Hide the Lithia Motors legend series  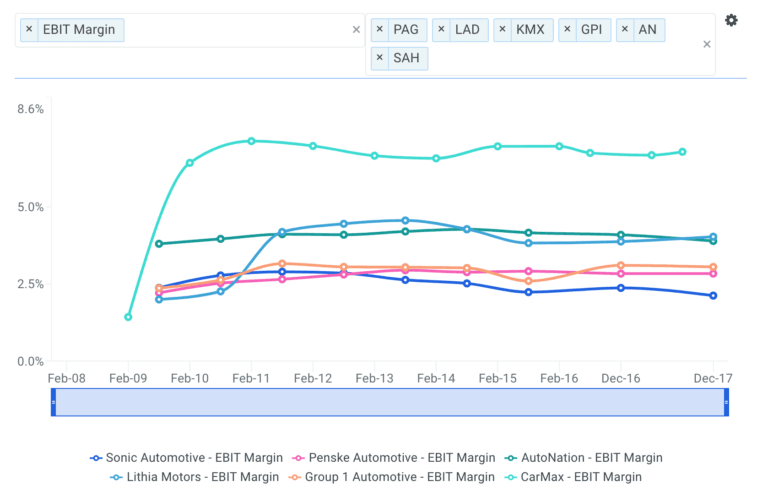[187, 477]
